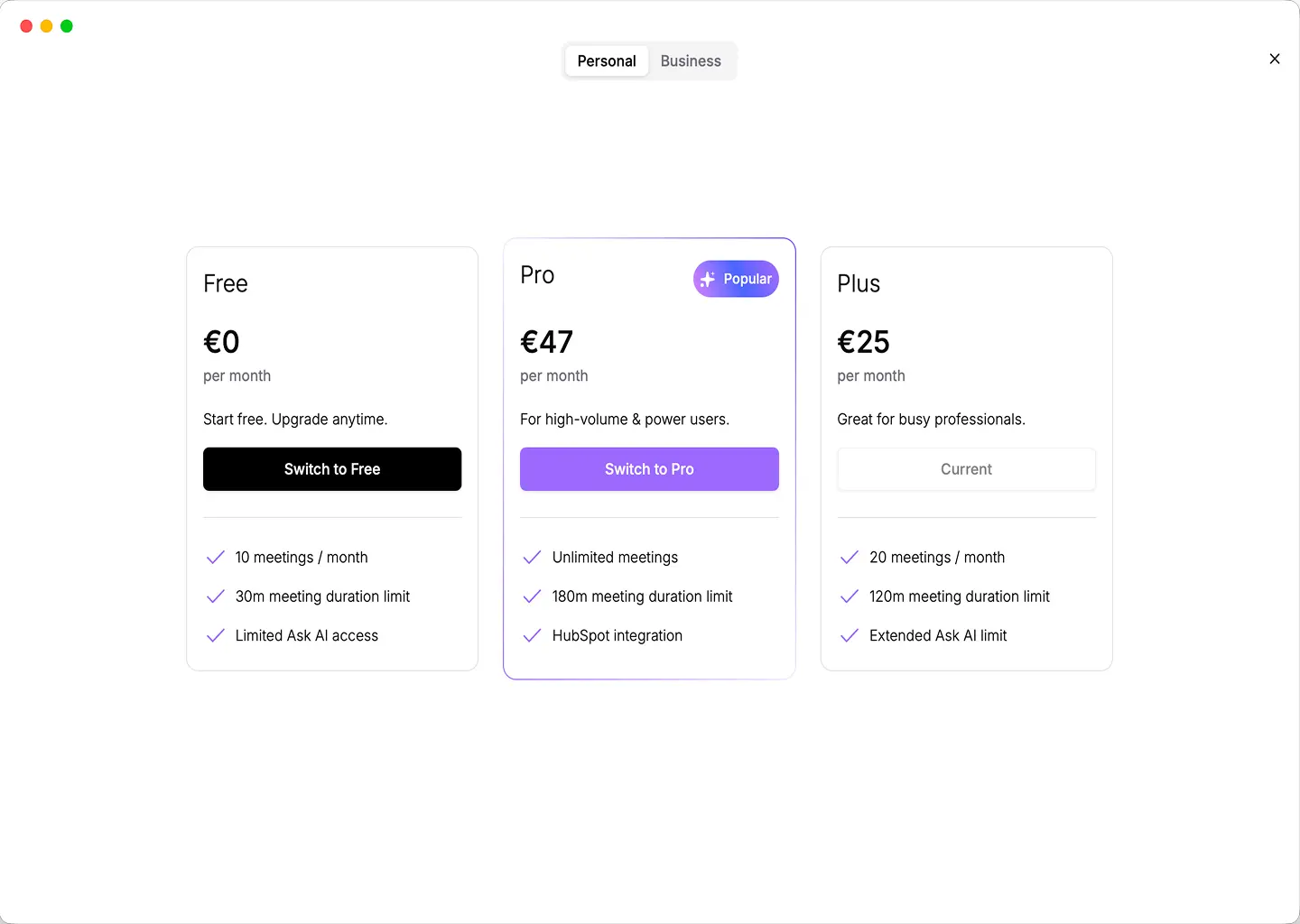
Task: Select the Personal pricing tab
Action: (x=606, y=60)
